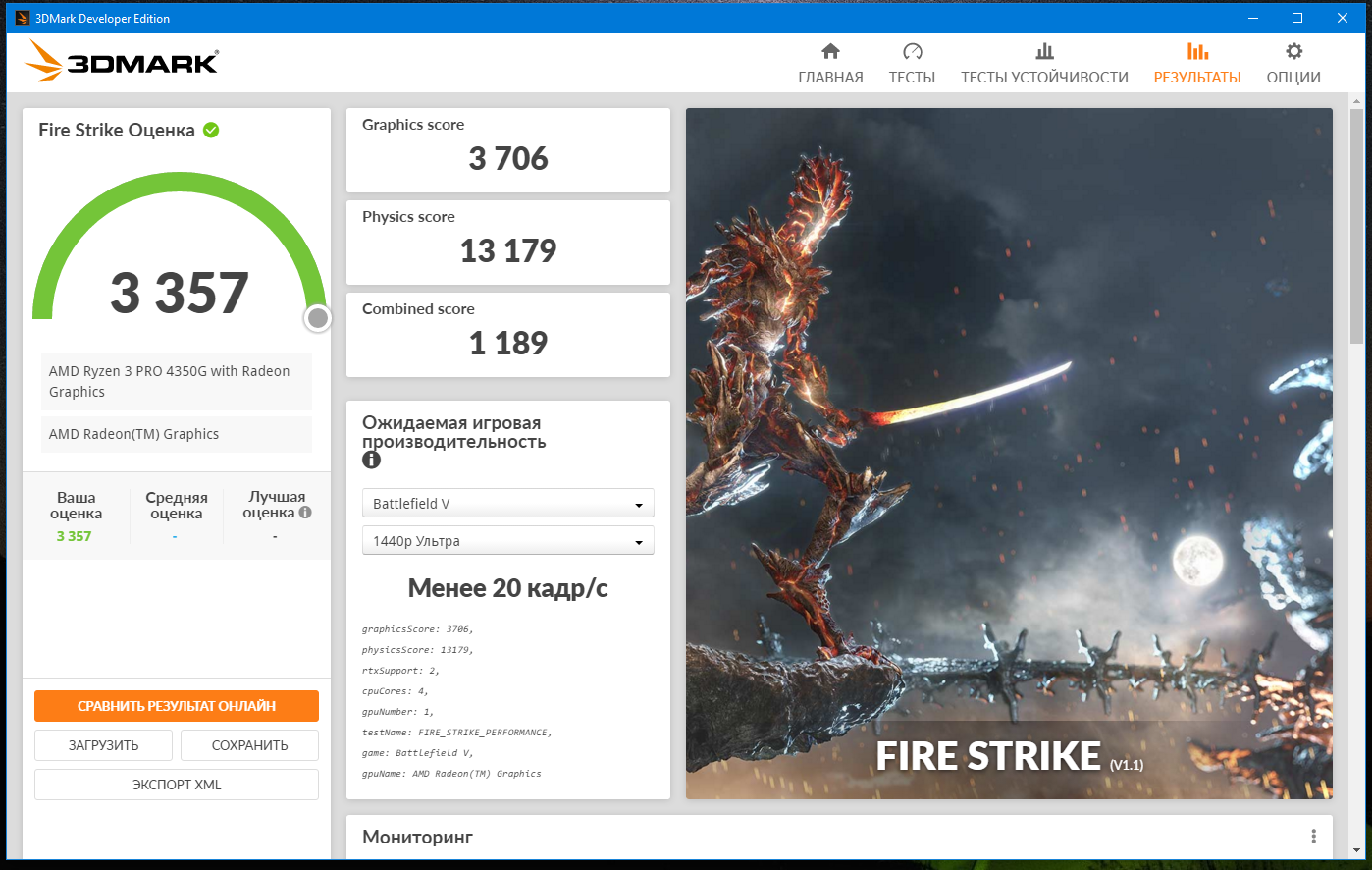Click the info icon beside Лучшая оценка
The height and width of the screenshot is (870, 1372).
[305, 513]
